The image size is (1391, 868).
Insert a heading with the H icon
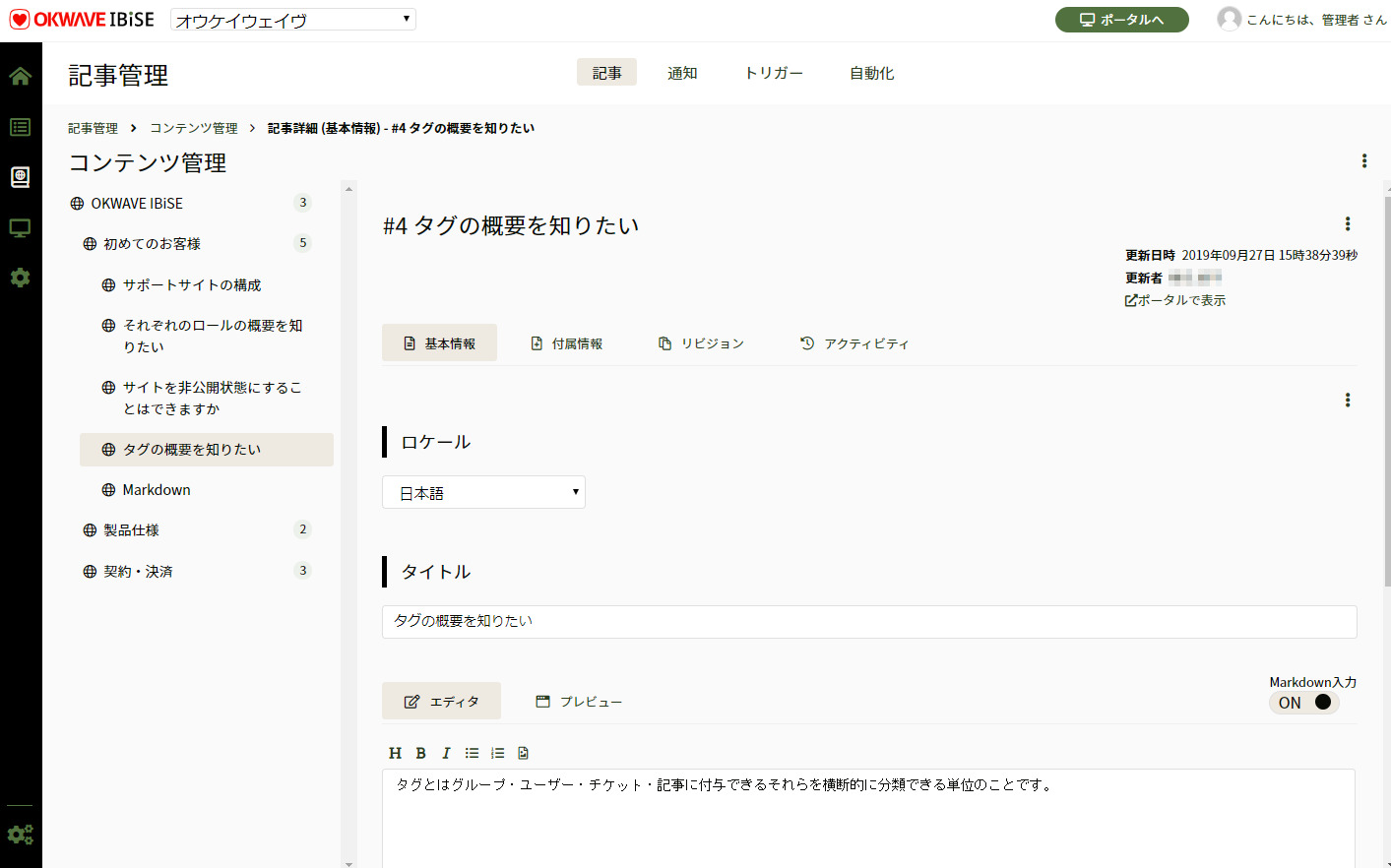pyautogui.click(x=395, y=752)
